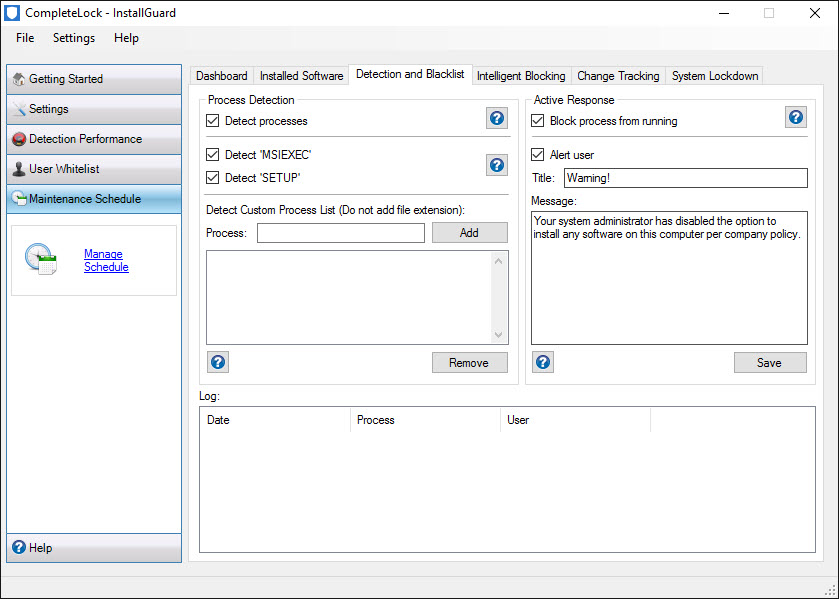Click the Getting Started house icon

tap(19, 79)
